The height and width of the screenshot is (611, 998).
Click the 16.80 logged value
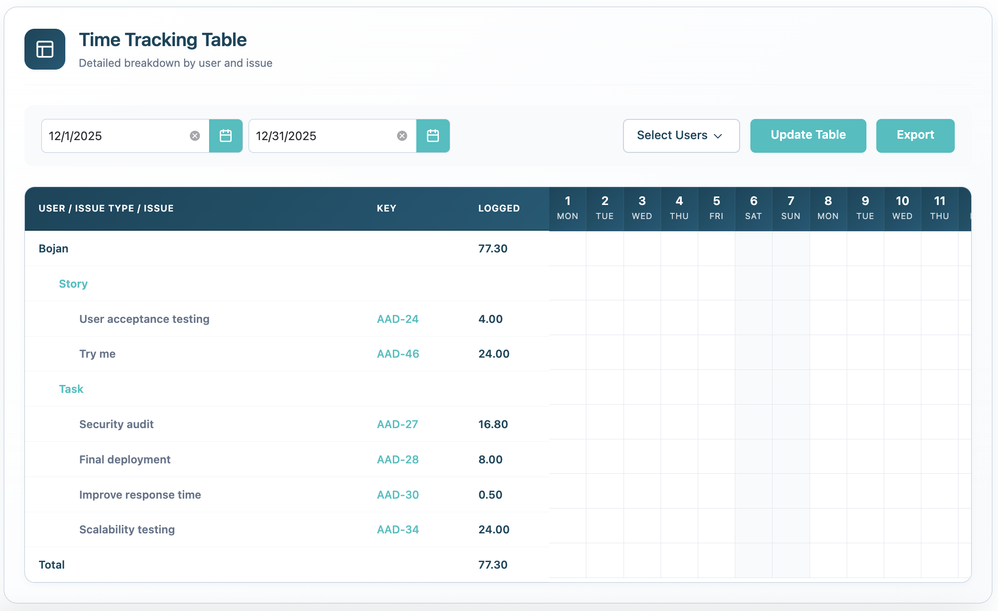(x=493, y=424)
